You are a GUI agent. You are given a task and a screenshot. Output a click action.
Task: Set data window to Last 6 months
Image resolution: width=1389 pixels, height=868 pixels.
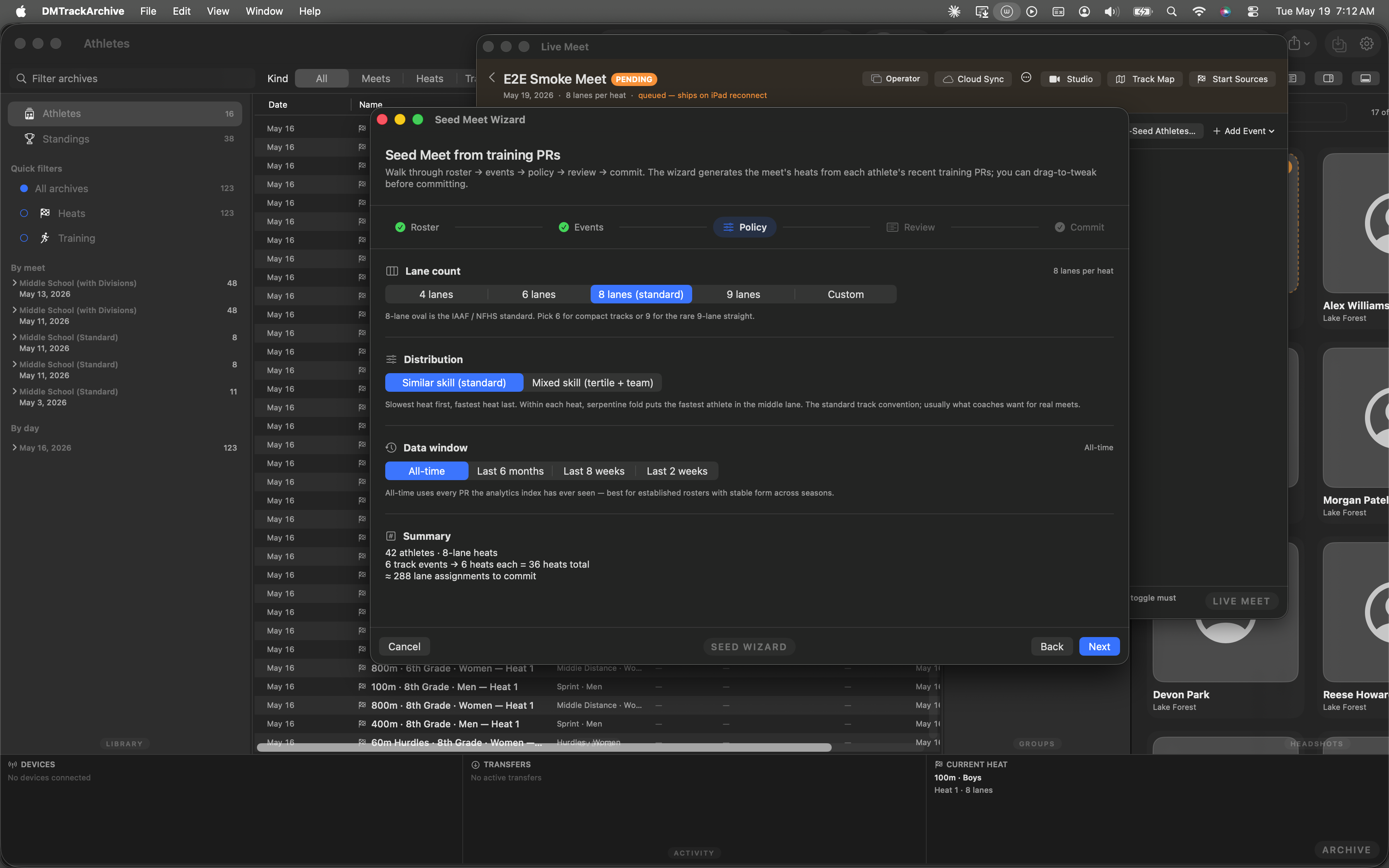tap(510, 471)
